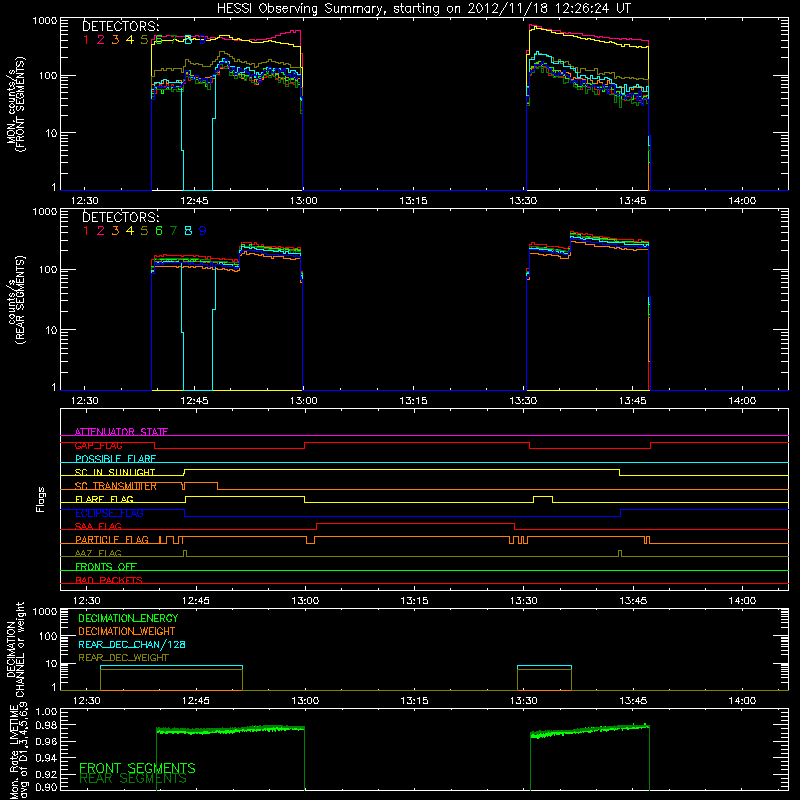
Task: Select detector 4 legend number in rear segments panel
Action: [x=130, y=231]
